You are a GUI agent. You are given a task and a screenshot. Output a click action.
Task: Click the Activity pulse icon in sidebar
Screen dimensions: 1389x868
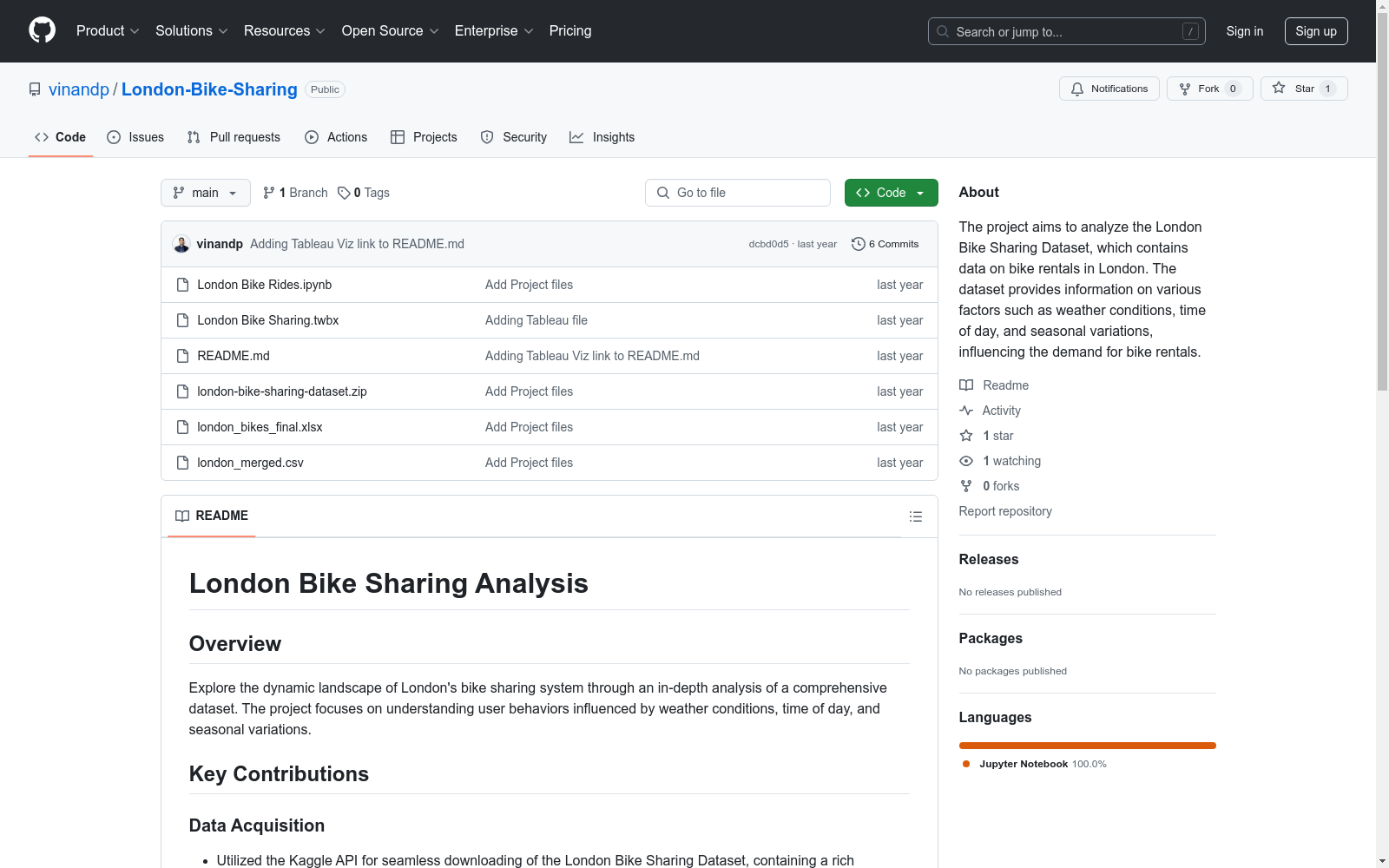point(965,410)
